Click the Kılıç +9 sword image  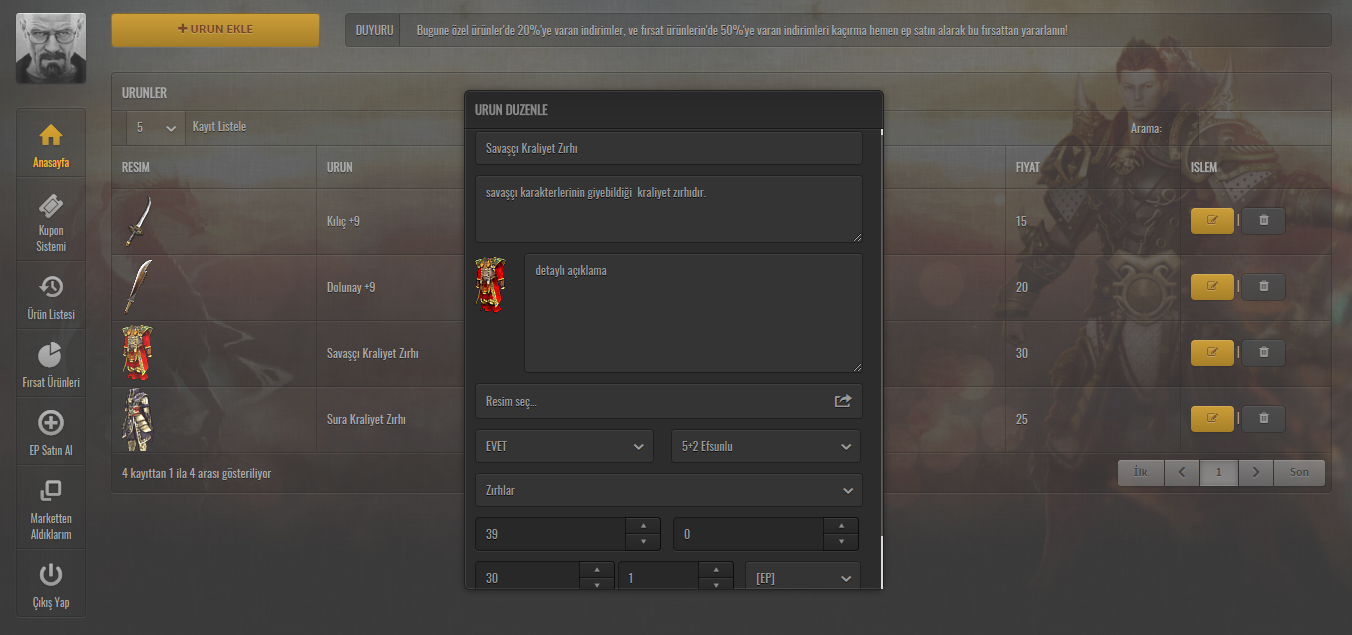tap(138, 221)
